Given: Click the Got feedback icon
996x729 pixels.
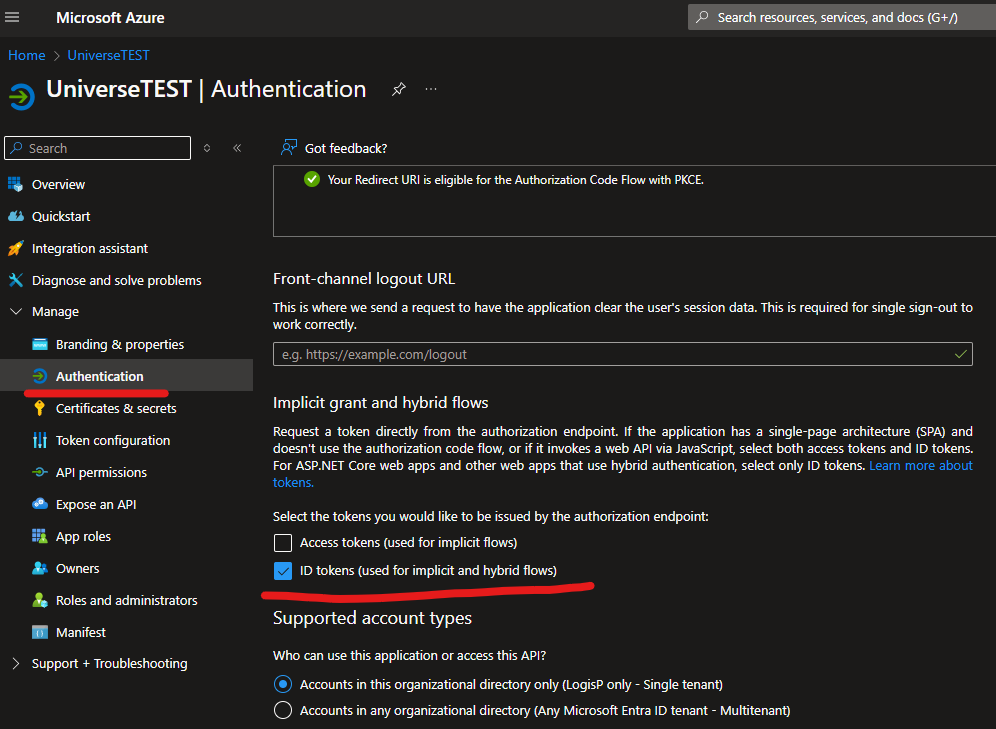Looking at the screenshot, I should pyautogui.click(x=289, y=148).
